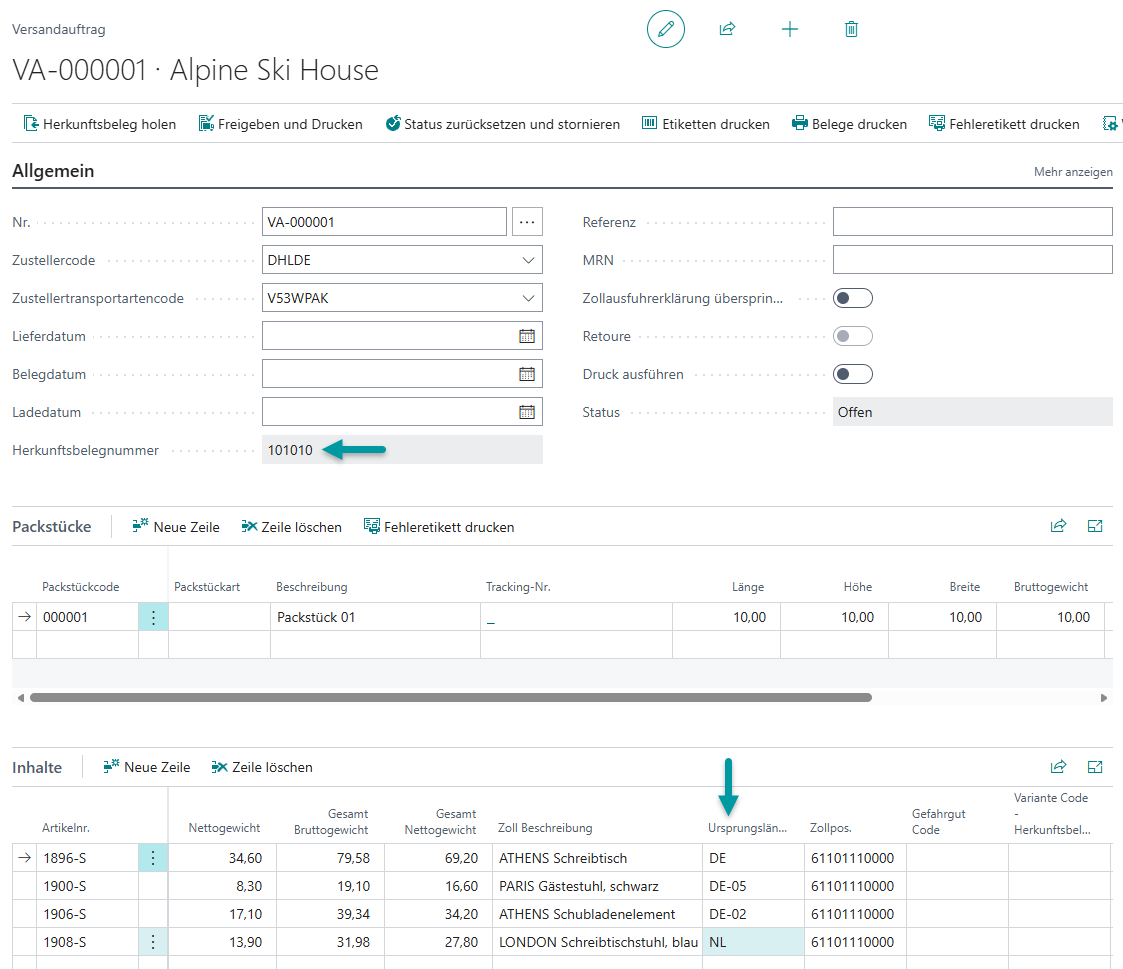The height and width of the screenshot is (969, 1123).
Task: Click Neue Zeile in Packstücke
Action: 176,527
